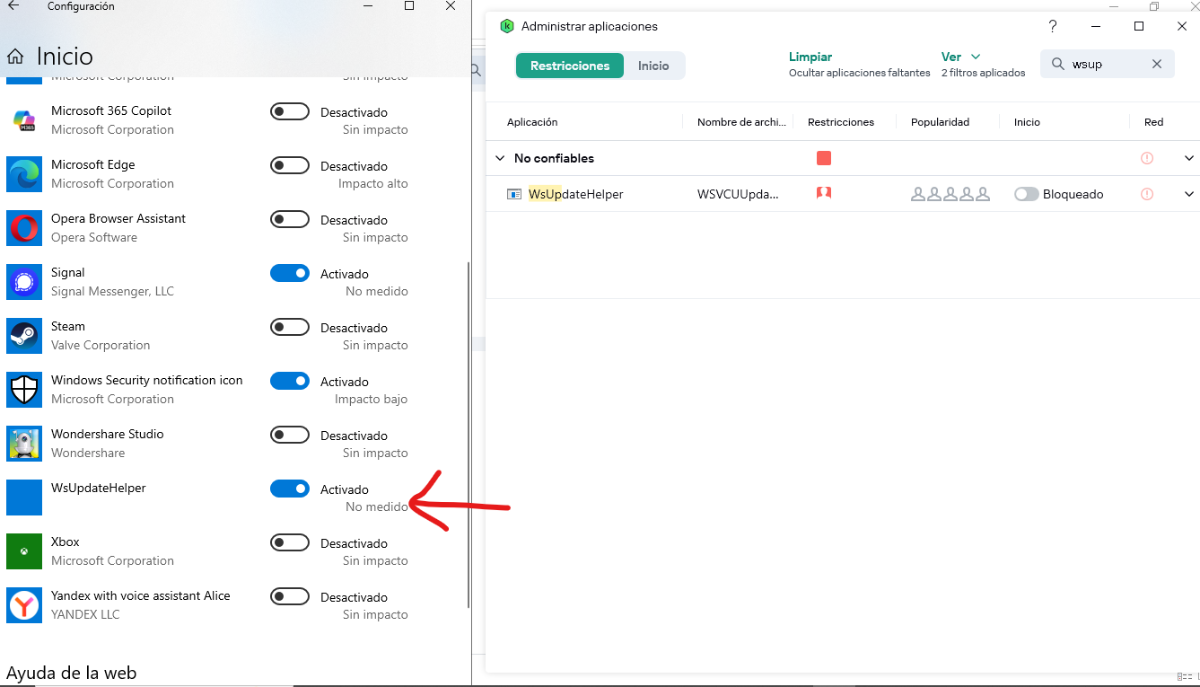Enable Xbox at startup
Screen dimensions: 1200x687
pos(290,543)
